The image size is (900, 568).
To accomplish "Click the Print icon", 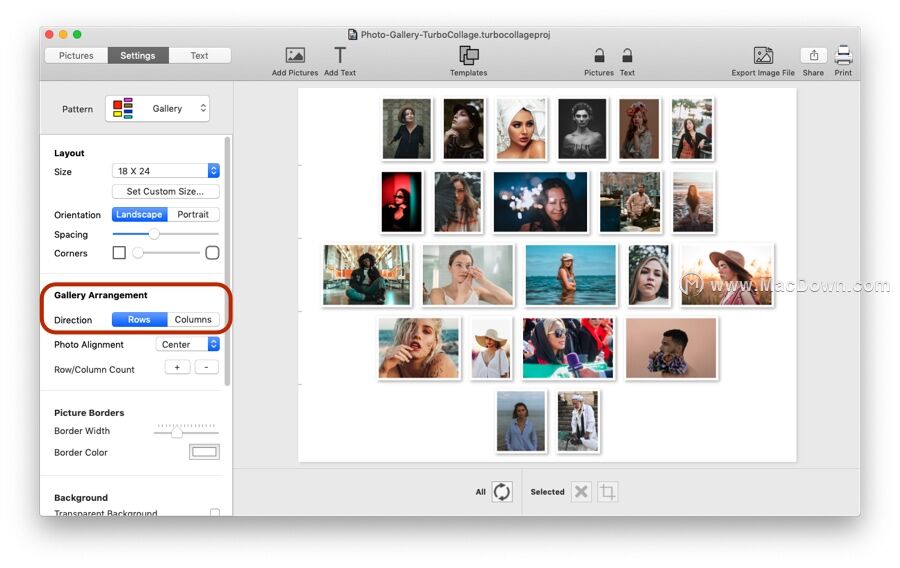I will [843, 56].
